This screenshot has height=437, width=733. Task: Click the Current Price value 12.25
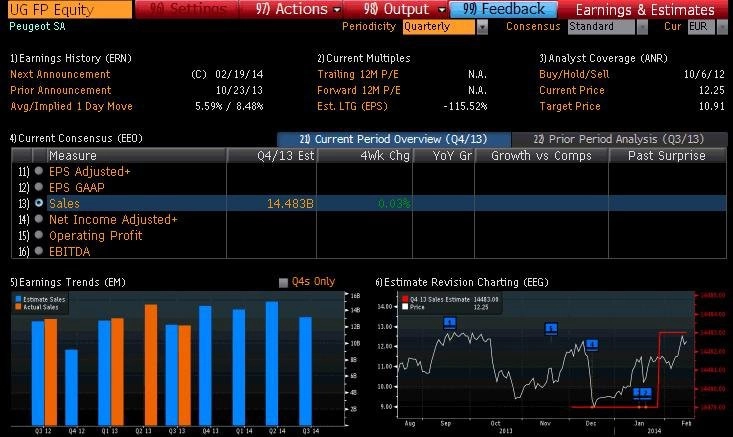click(x=711, y=90)
